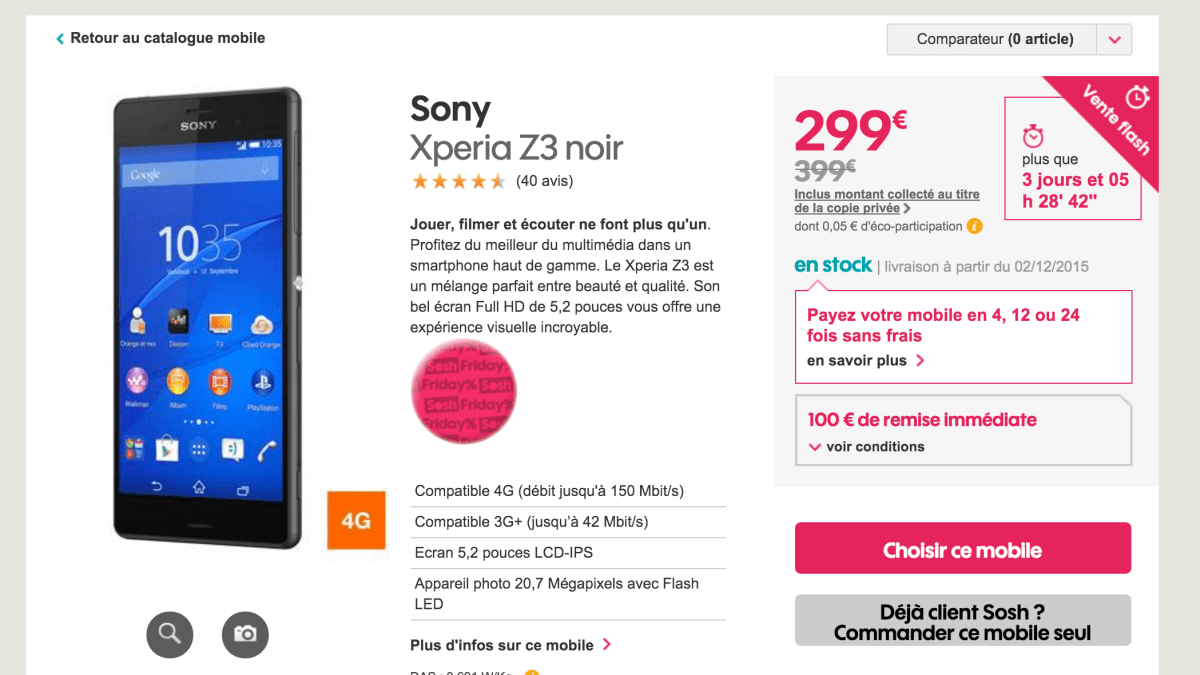Click the orange 4G badge
The height and width of the screenshot is (675, 1200).
click(356, 520)
